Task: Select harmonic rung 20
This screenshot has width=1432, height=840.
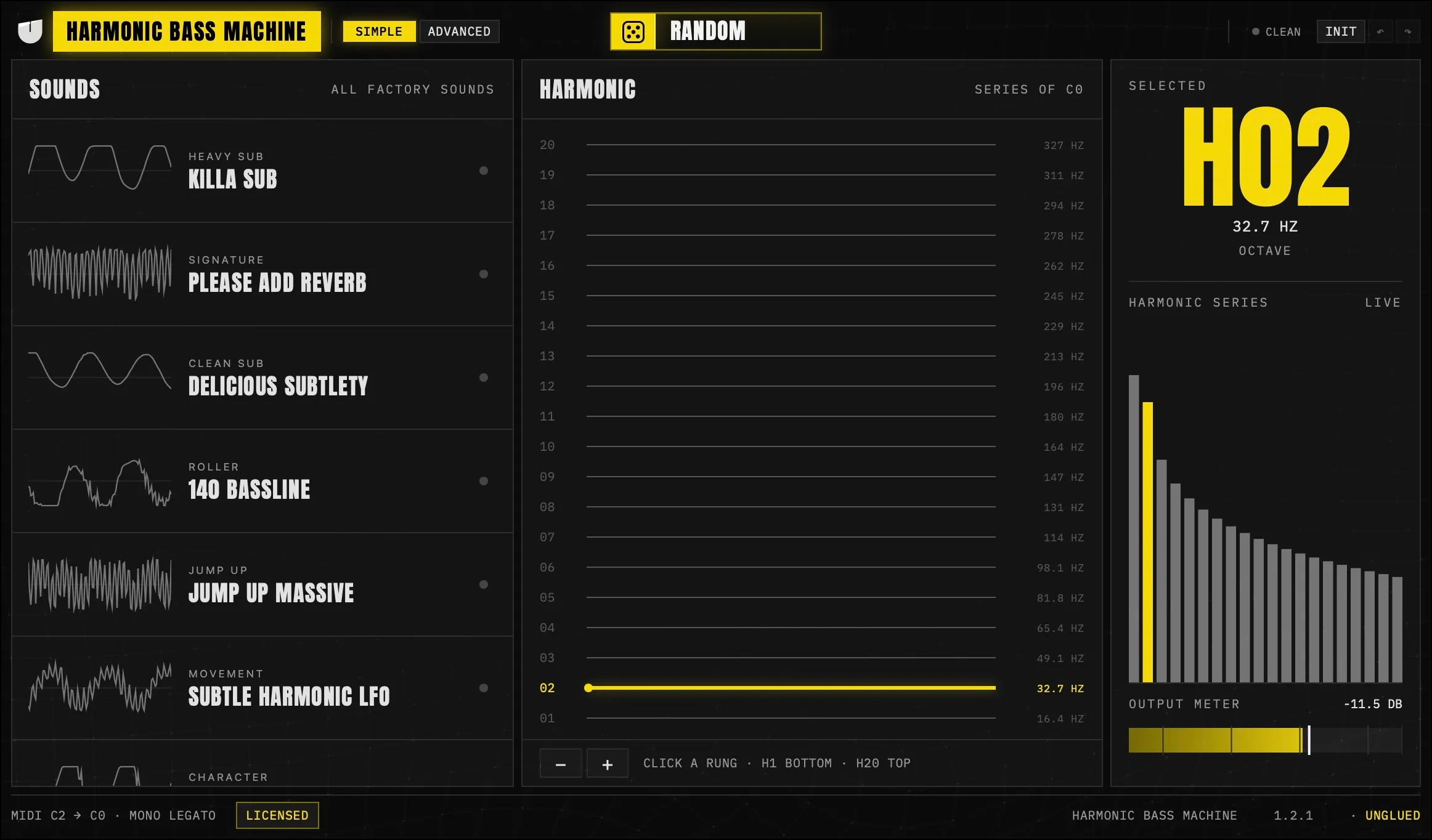Action: coord(791,145)
